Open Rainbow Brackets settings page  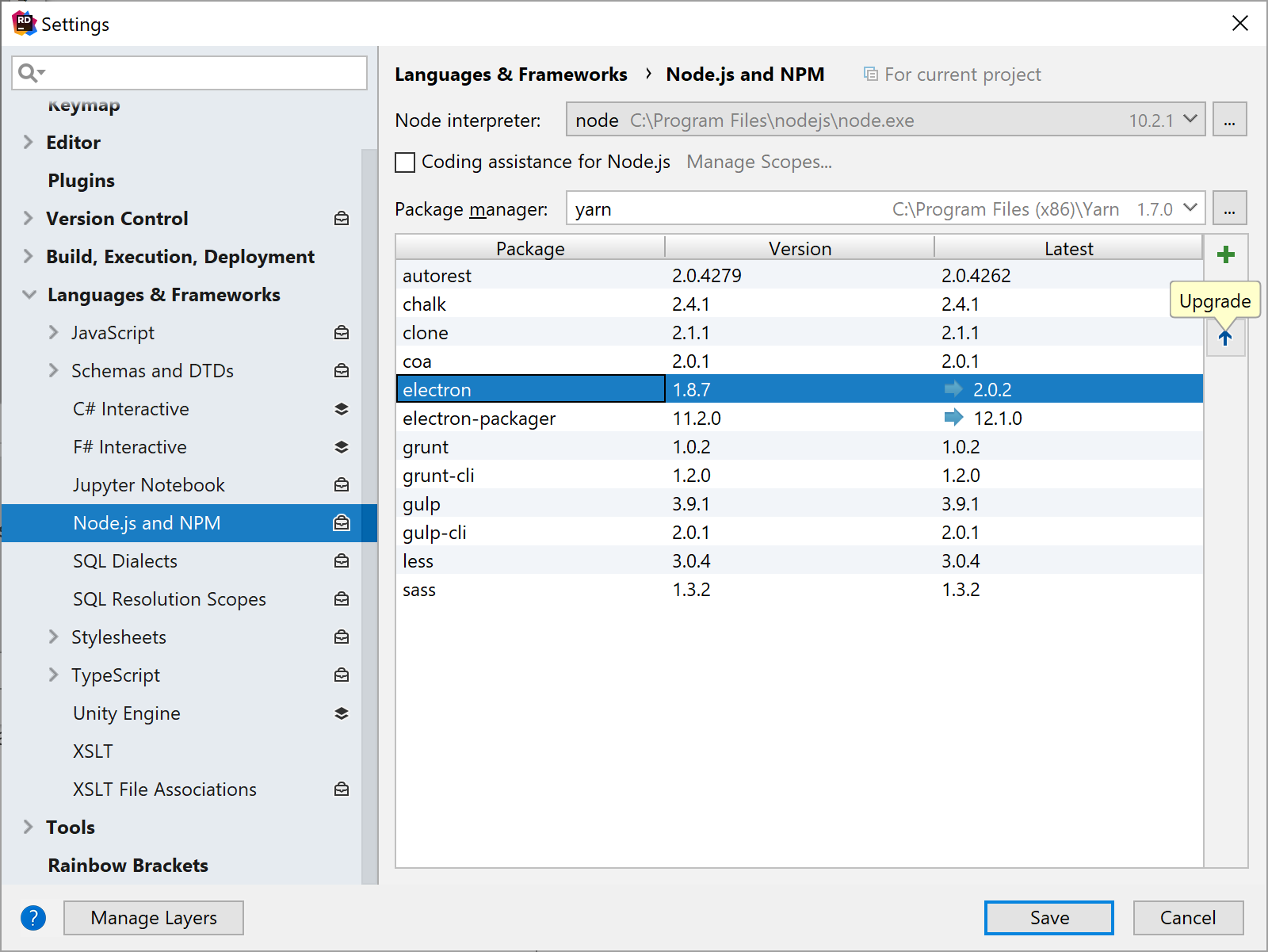128,866
